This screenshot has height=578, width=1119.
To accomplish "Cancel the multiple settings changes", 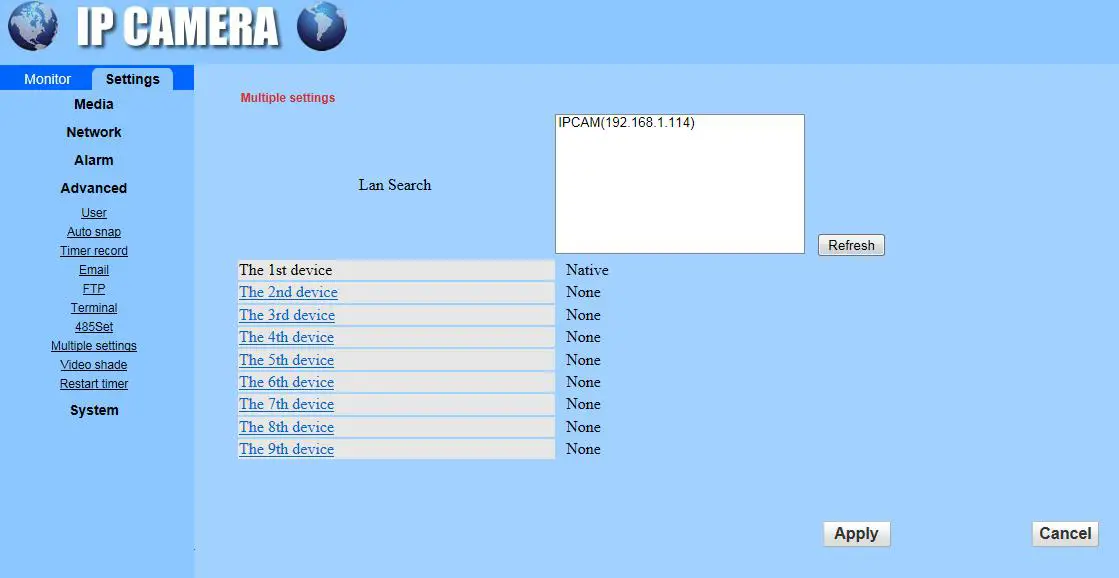I will click(1064, 533).
